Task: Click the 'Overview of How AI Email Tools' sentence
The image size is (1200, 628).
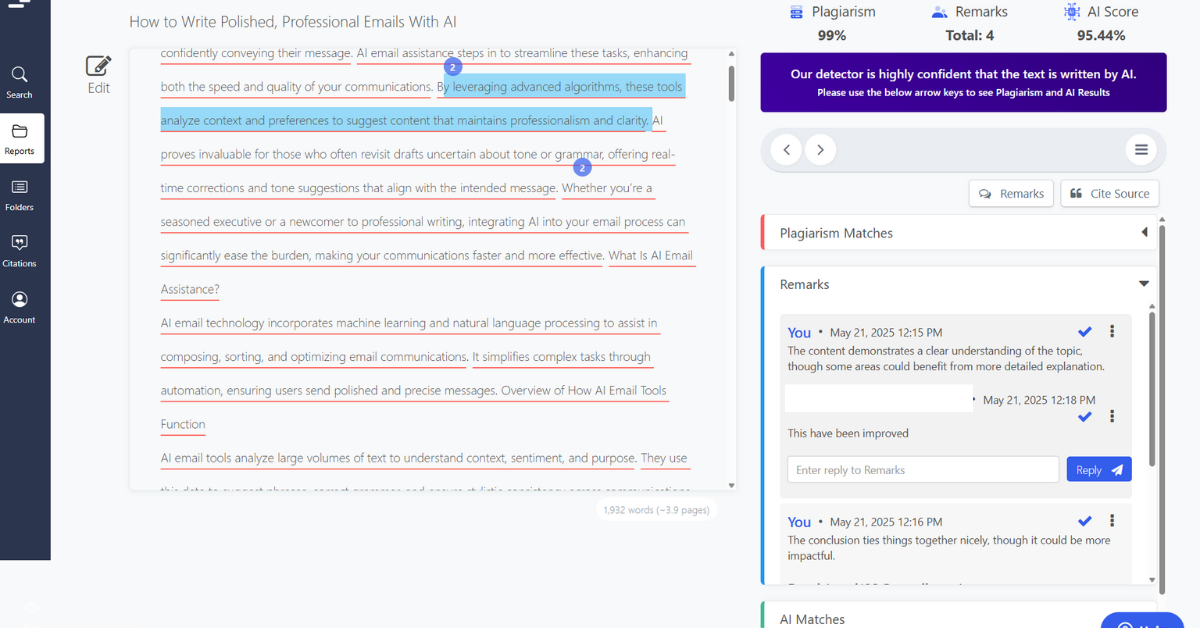Action: pos(414,407)
